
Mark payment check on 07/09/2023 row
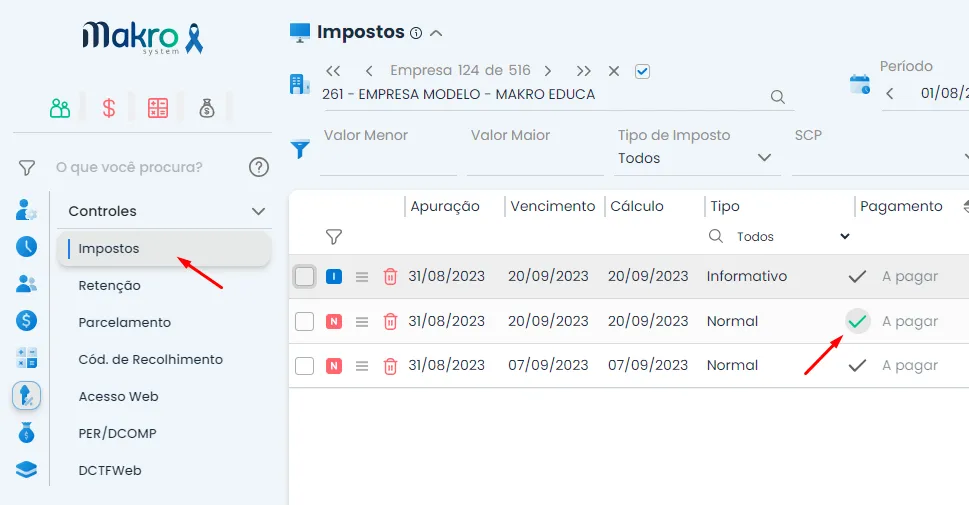coord(857,365)
